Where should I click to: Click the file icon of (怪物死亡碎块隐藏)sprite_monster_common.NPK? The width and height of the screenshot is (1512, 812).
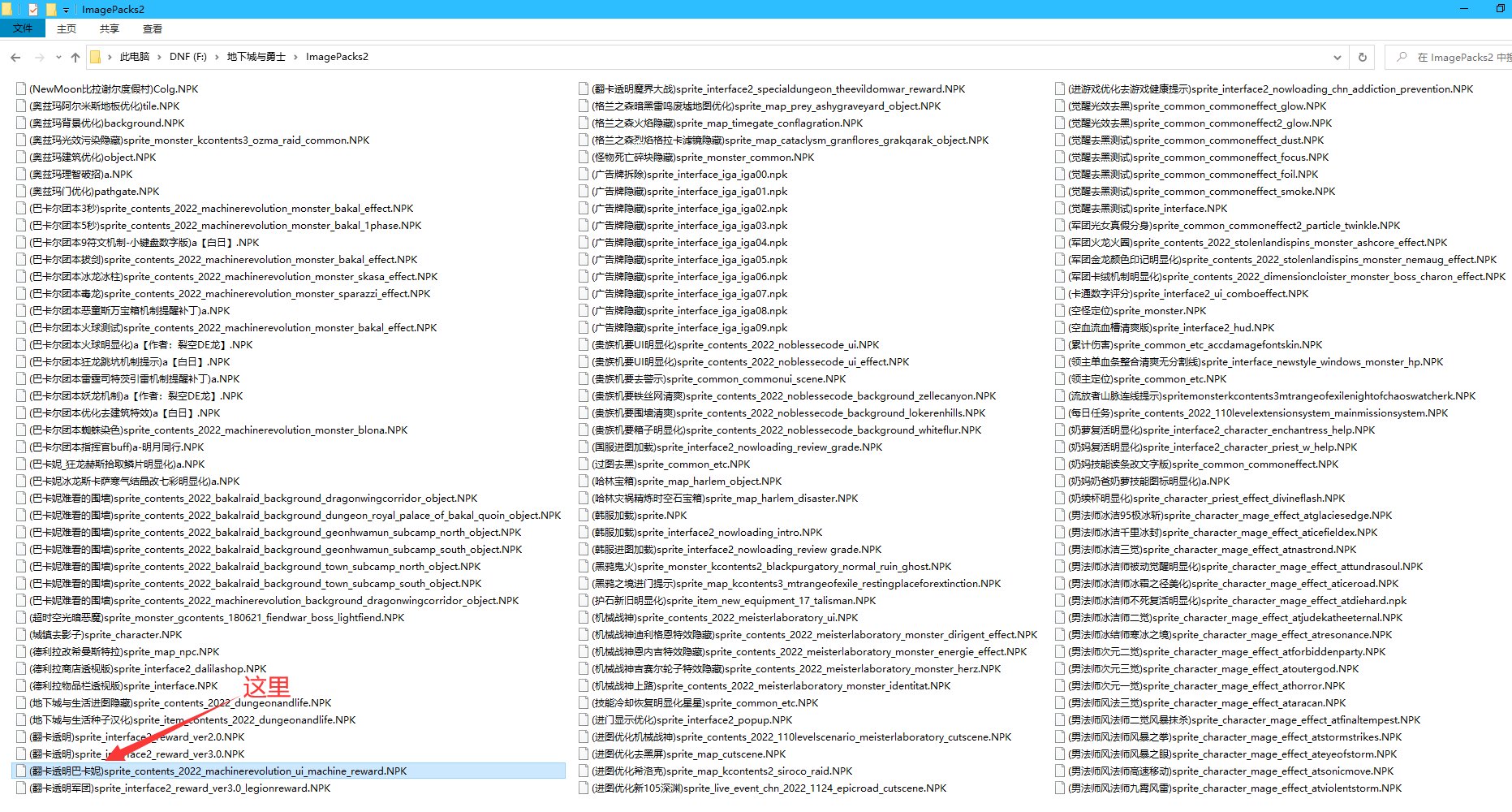(584, 157)
